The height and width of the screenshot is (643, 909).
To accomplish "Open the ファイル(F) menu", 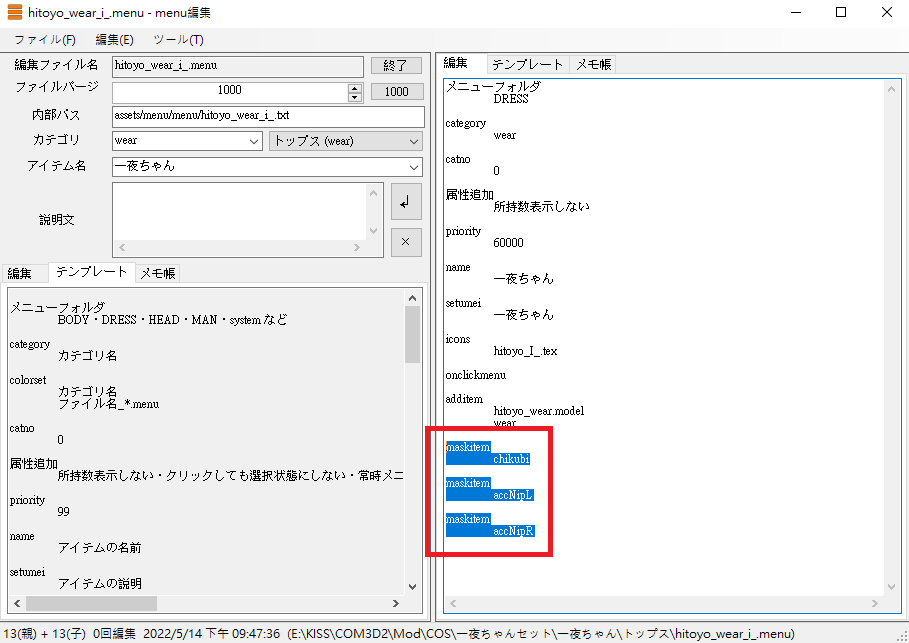I will coord(45,40).
